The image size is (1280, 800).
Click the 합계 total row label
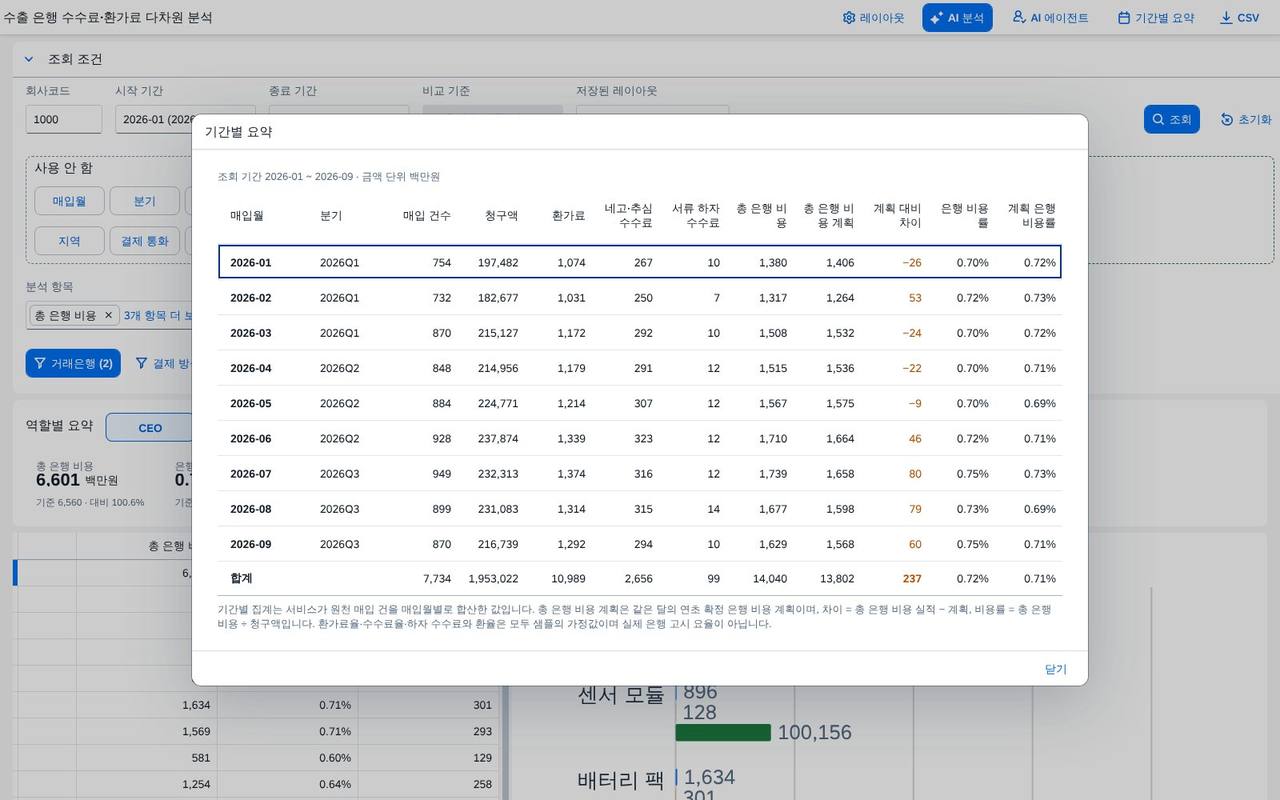tap(241, 578)
